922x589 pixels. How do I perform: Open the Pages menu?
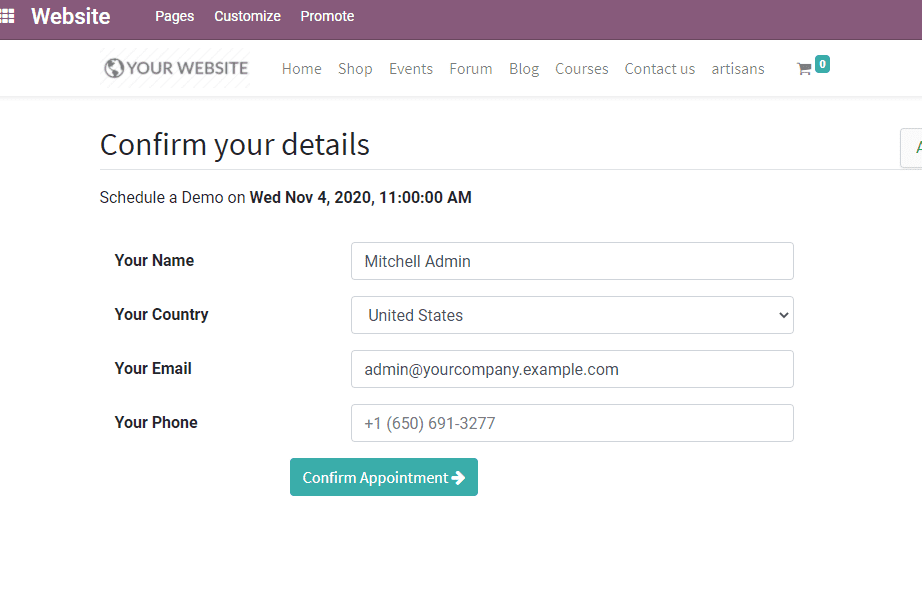[175, 16]
